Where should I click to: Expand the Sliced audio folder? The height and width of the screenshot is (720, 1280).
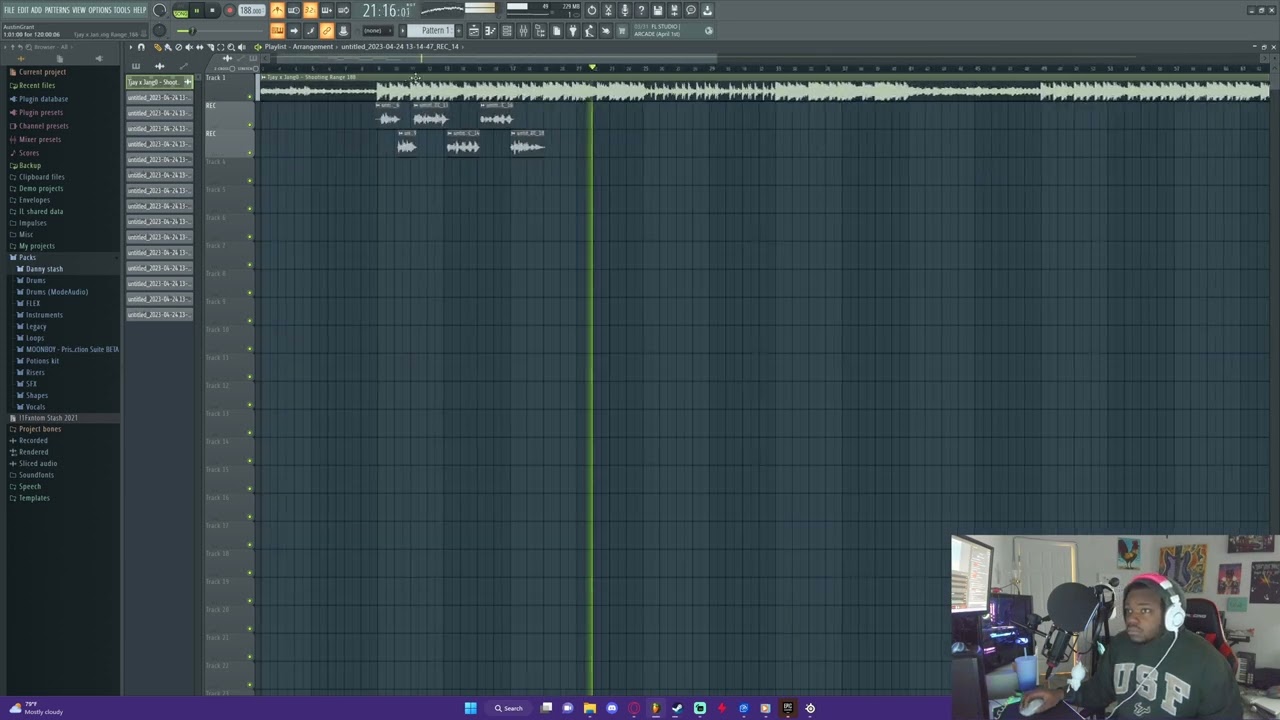tap(37, 464)
